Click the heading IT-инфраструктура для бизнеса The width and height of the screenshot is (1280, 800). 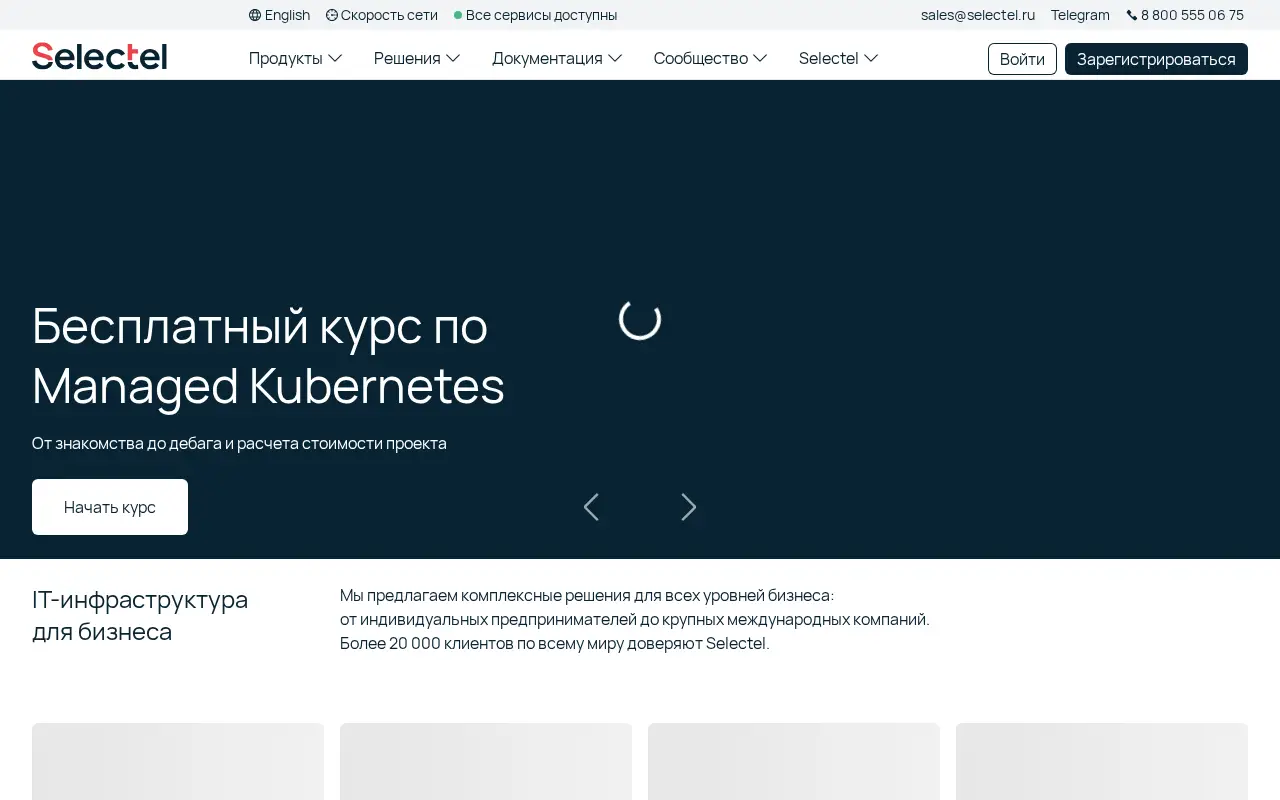(140, 616)
